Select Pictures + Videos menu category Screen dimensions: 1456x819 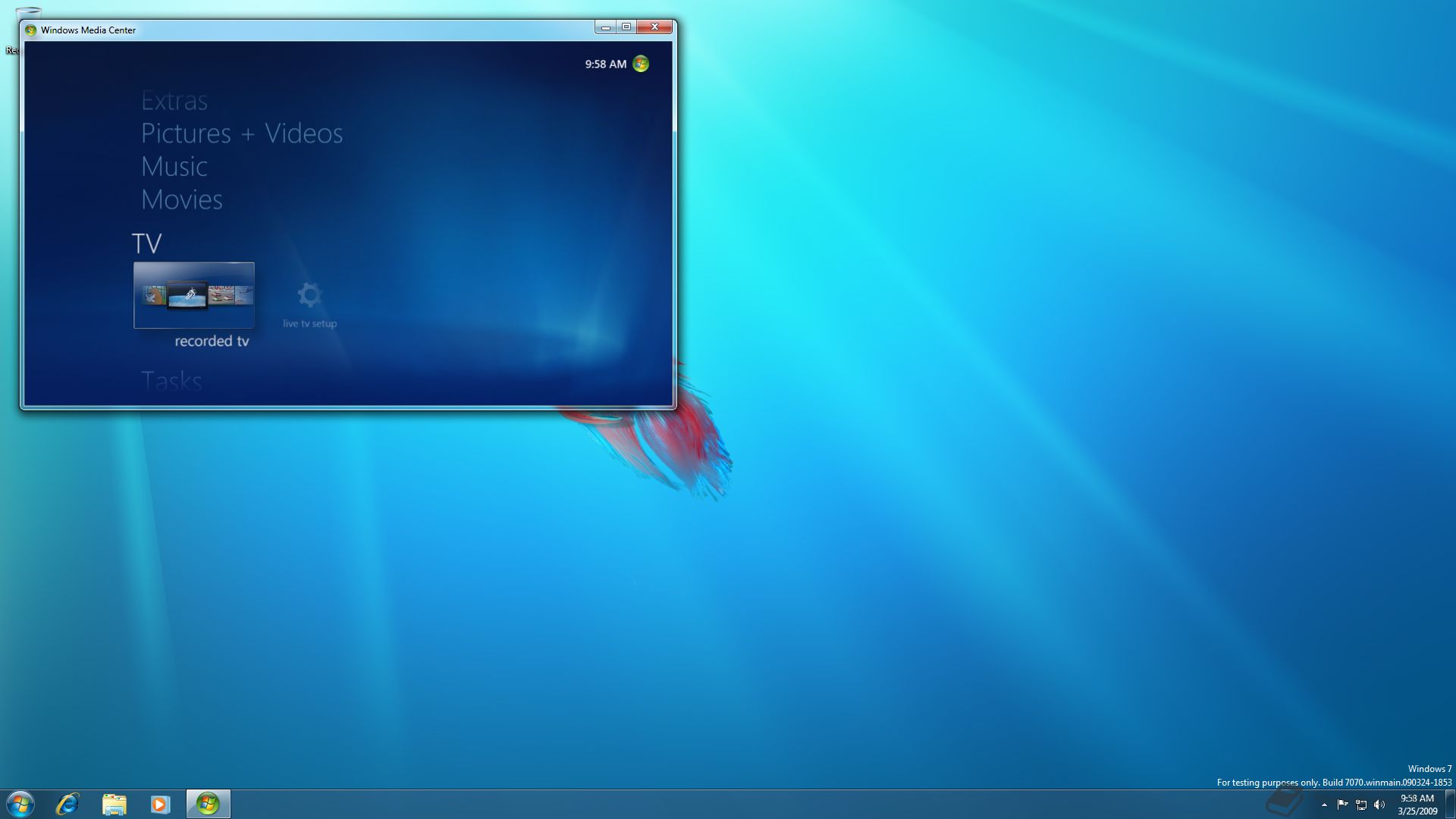tap(242, 133)
